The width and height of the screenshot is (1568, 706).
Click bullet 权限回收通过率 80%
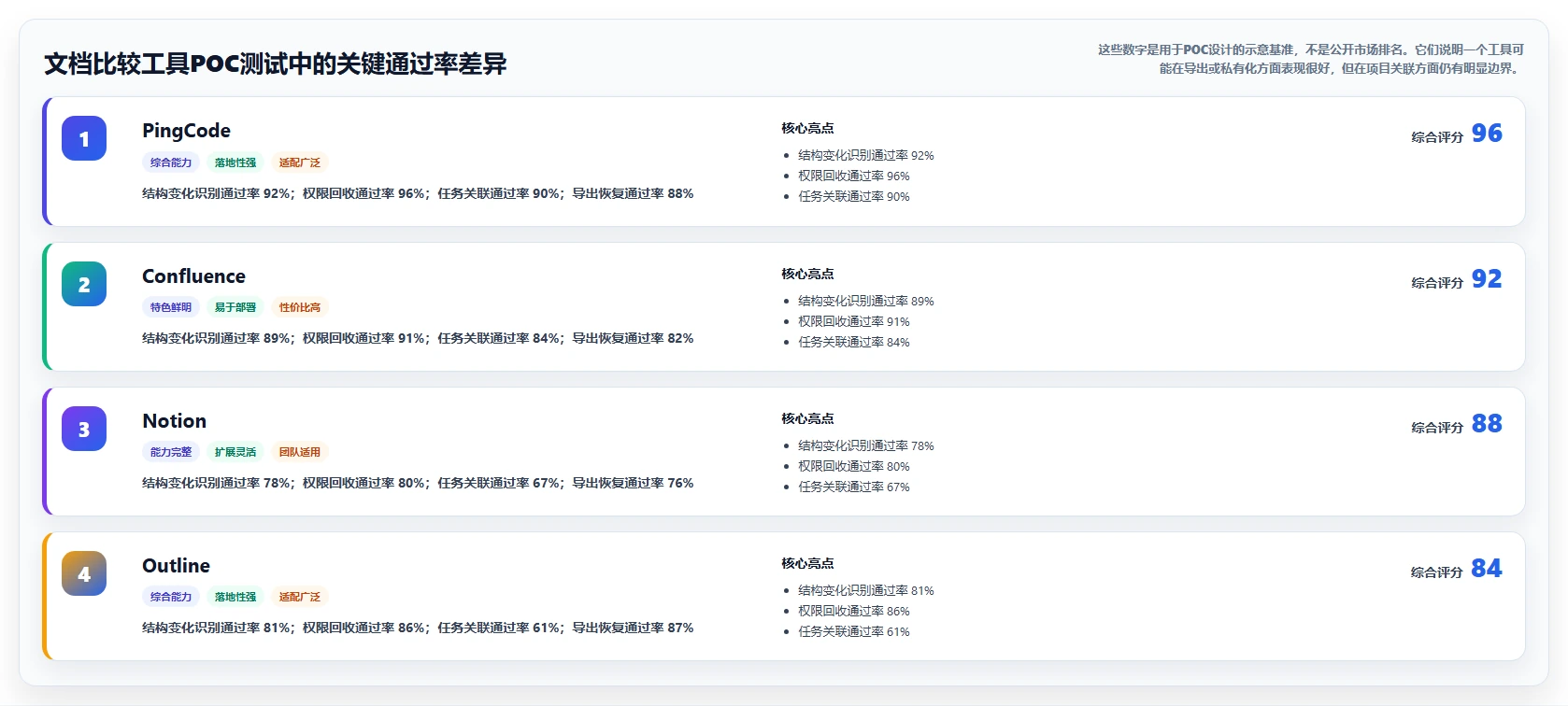point(854,467)
